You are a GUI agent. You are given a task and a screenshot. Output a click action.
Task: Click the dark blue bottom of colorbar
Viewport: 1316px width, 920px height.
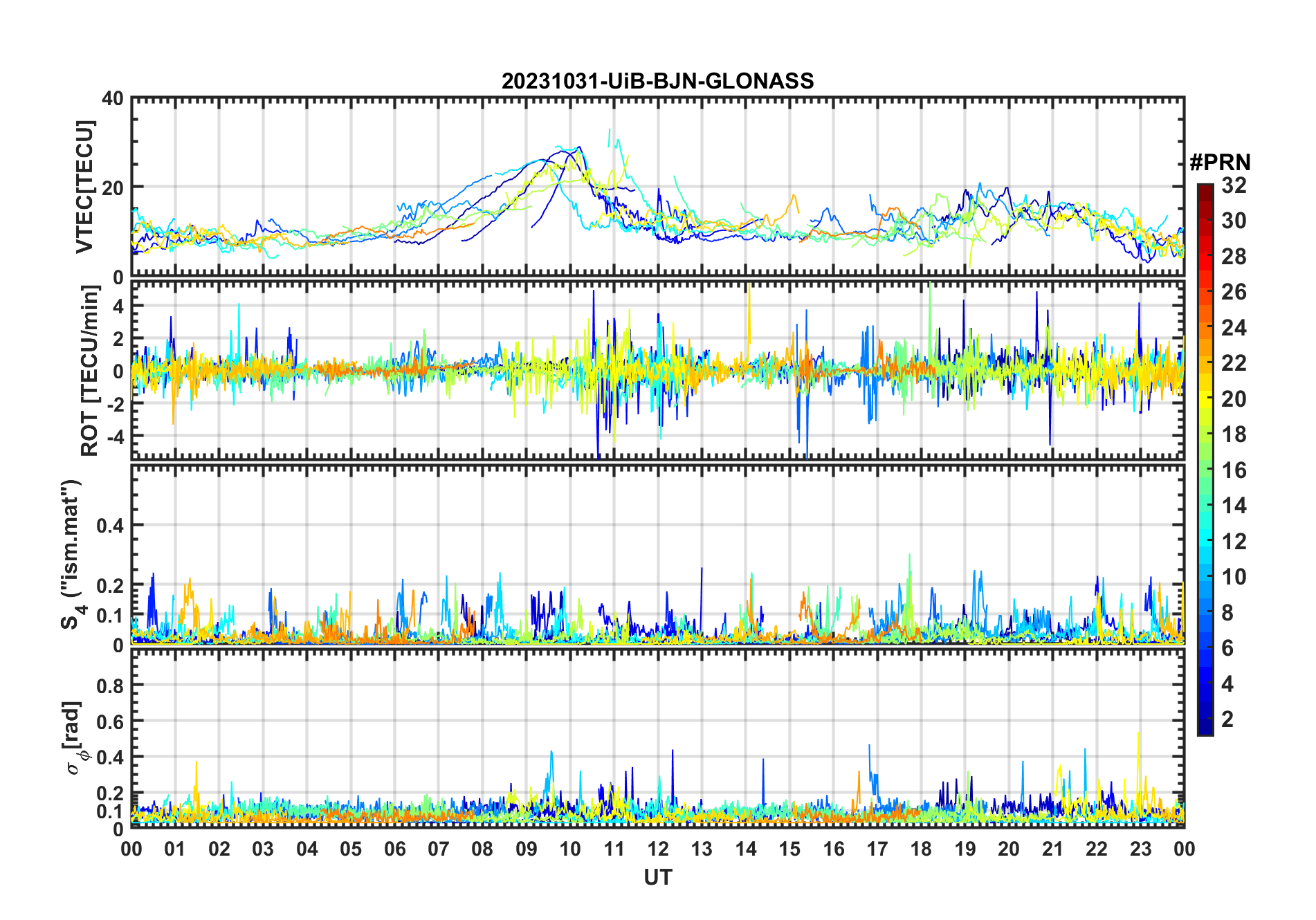pyautogui.click(x=1205, y=729)
